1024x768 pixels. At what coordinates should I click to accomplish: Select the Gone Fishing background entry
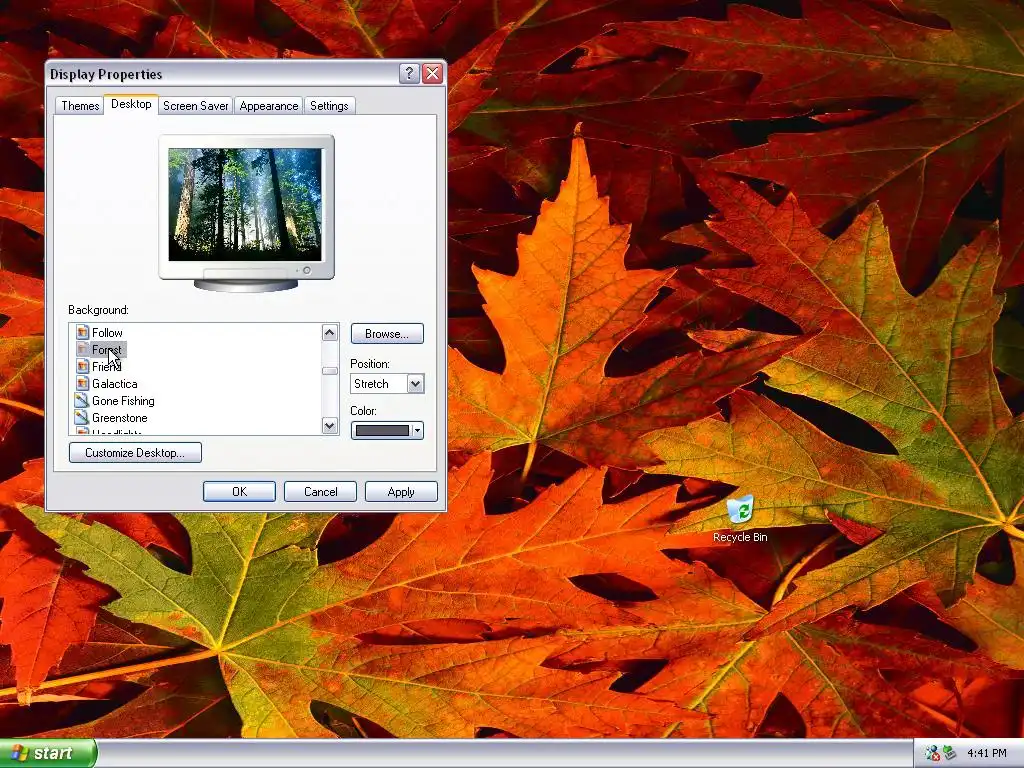pyautogui.click(x=123, y=400)
